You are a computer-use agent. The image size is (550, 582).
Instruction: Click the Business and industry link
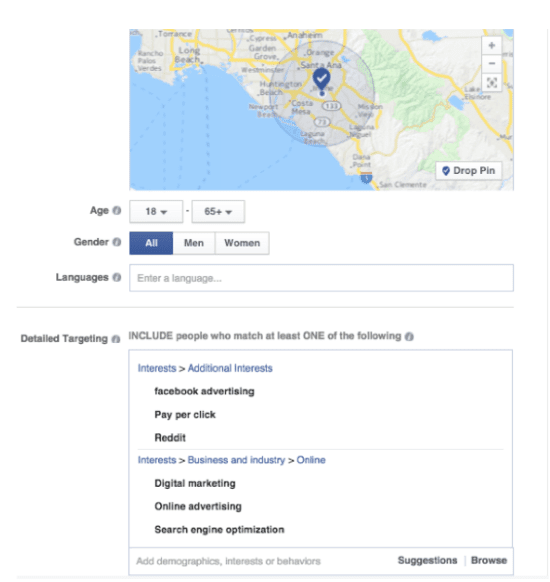(x=236, y=460)
